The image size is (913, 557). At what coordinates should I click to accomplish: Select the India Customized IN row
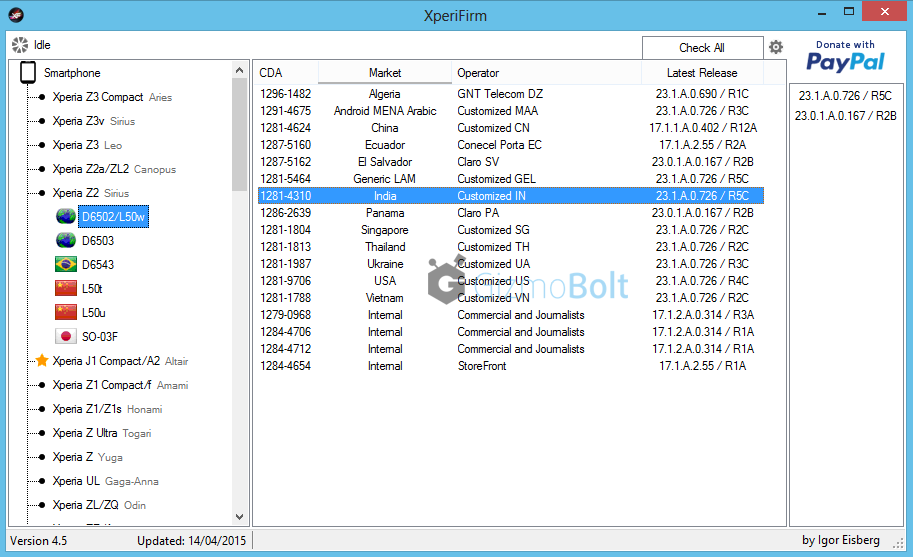click(511, 196)
